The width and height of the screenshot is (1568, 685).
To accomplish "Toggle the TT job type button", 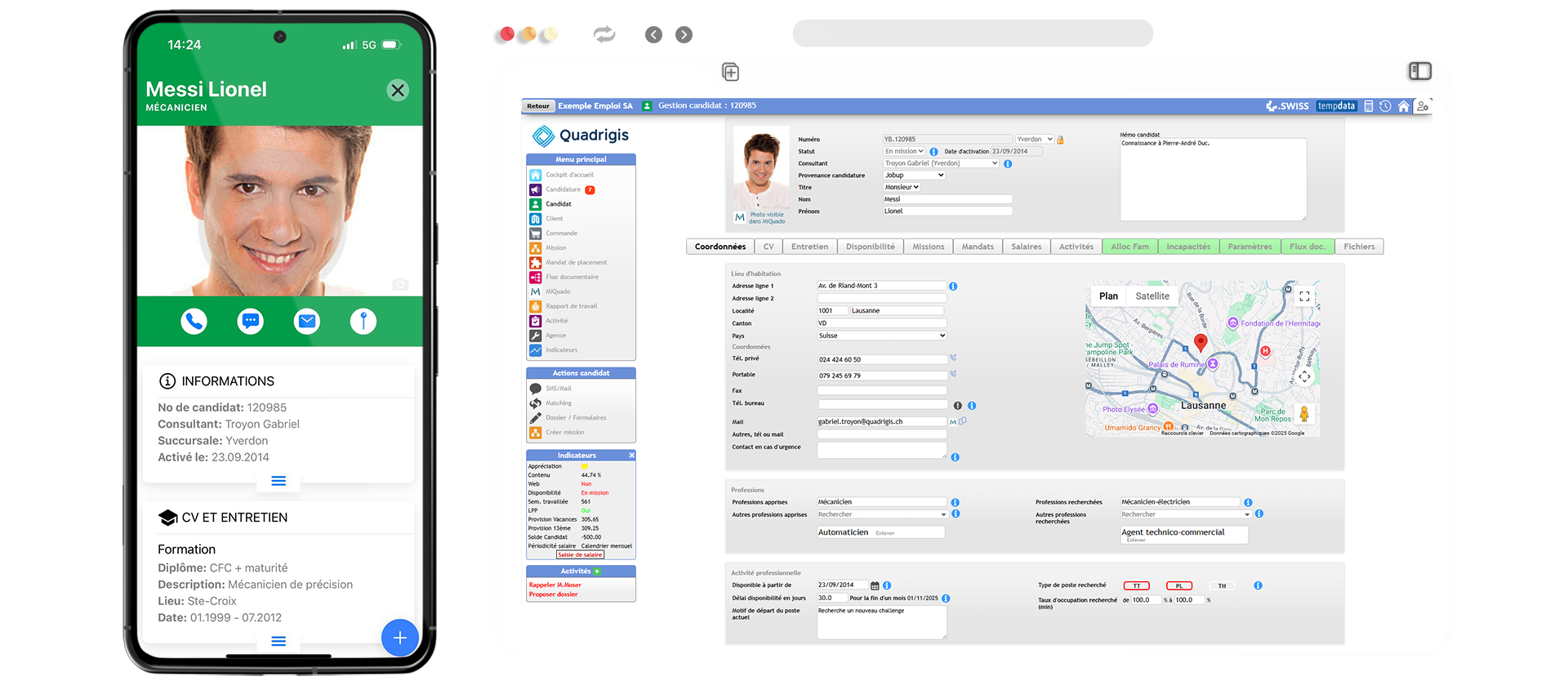I will tap(1136, 586).
